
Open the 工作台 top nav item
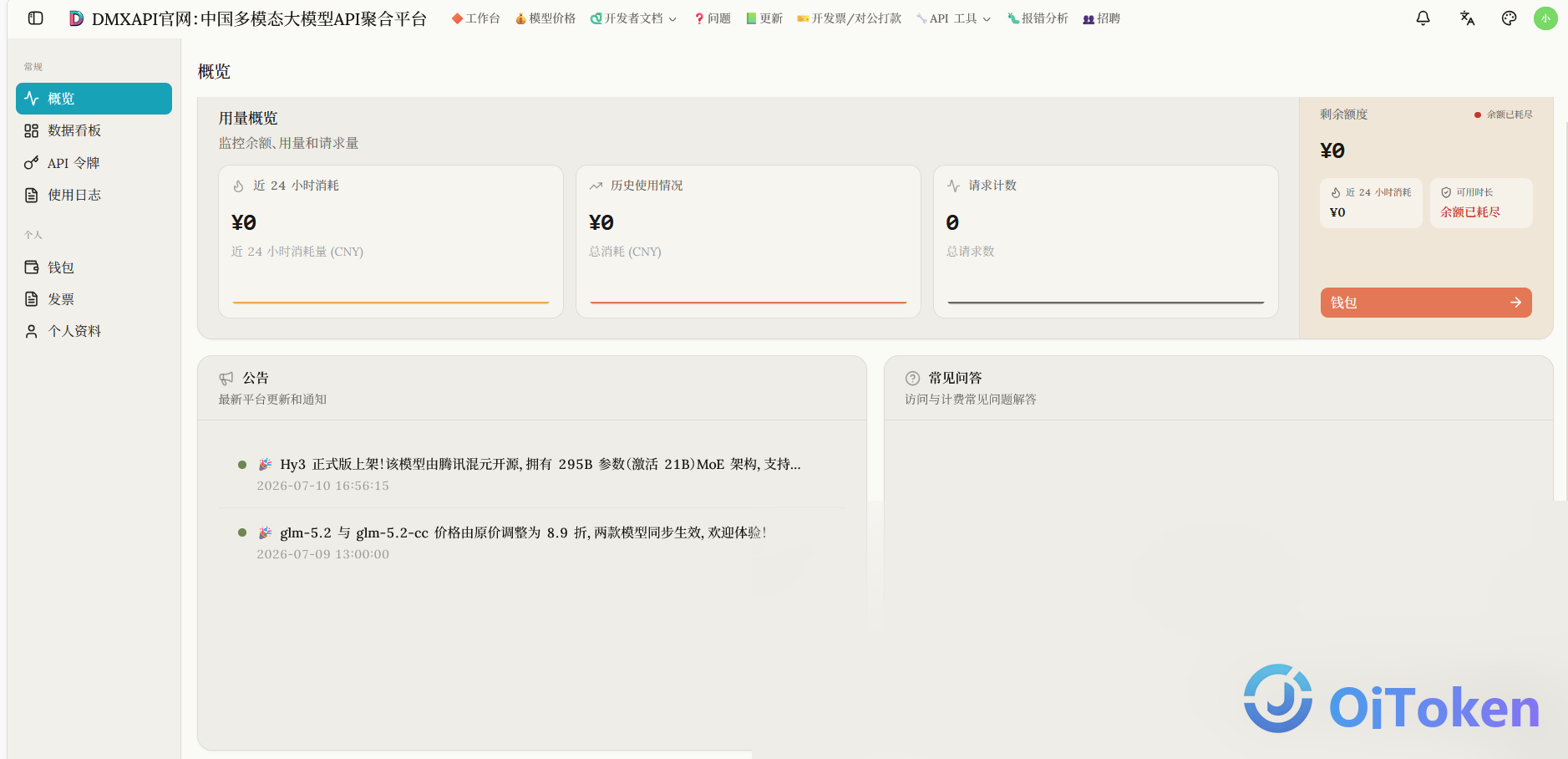pos(475,18)
